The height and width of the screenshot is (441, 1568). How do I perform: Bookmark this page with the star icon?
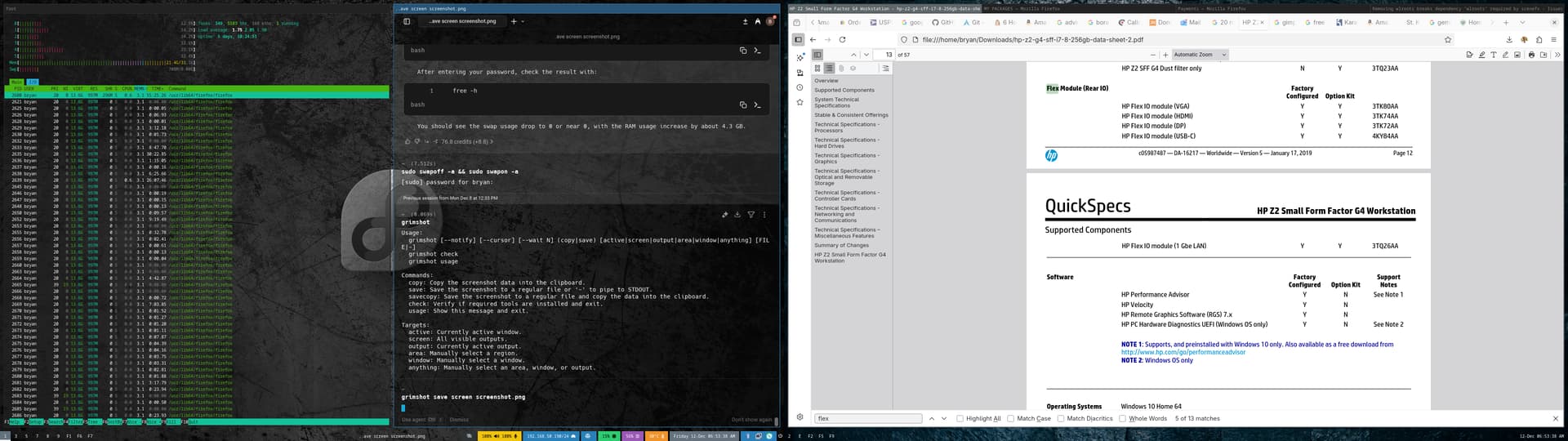(1448, 39)
